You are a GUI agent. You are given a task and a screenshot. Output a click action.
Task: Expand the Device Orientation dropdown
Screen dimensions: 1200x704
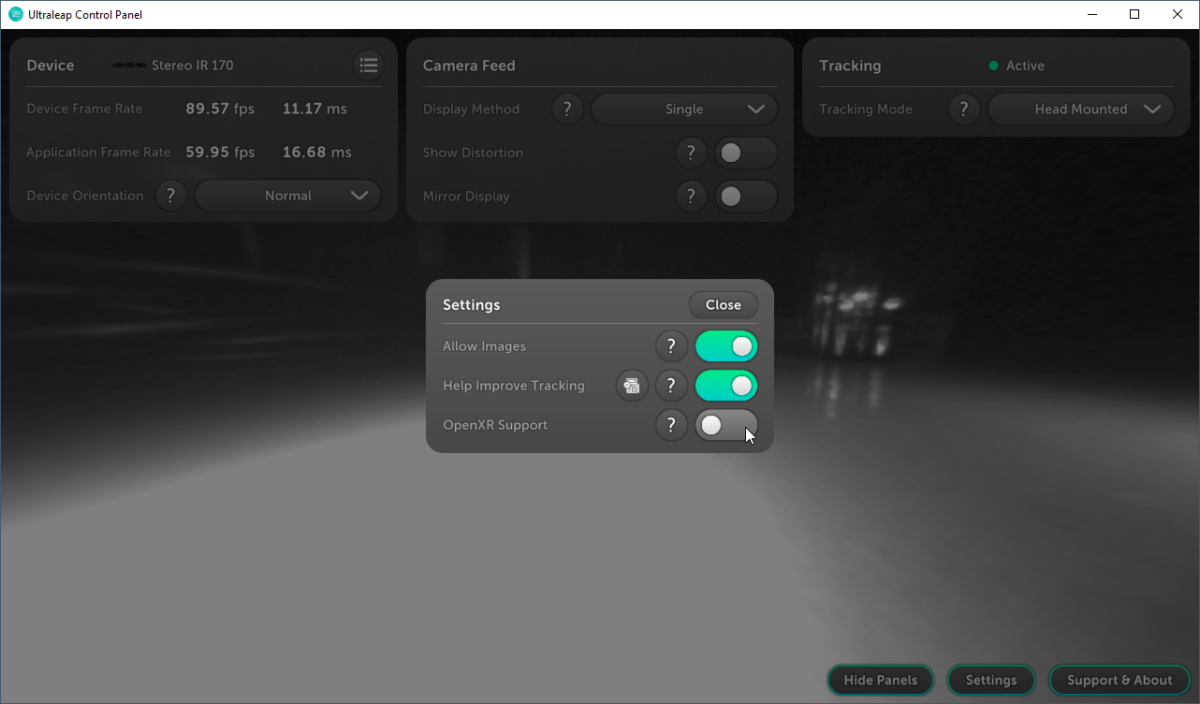(288, 196)
